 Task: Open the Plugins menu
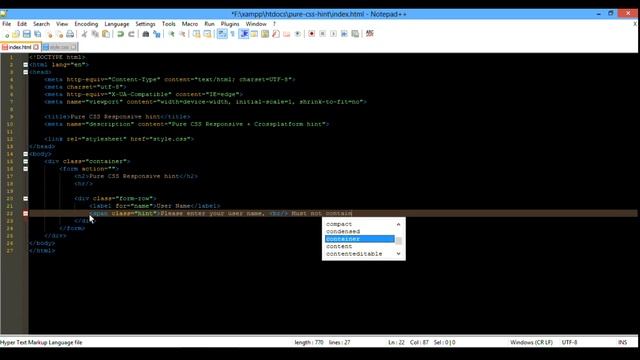230,24
